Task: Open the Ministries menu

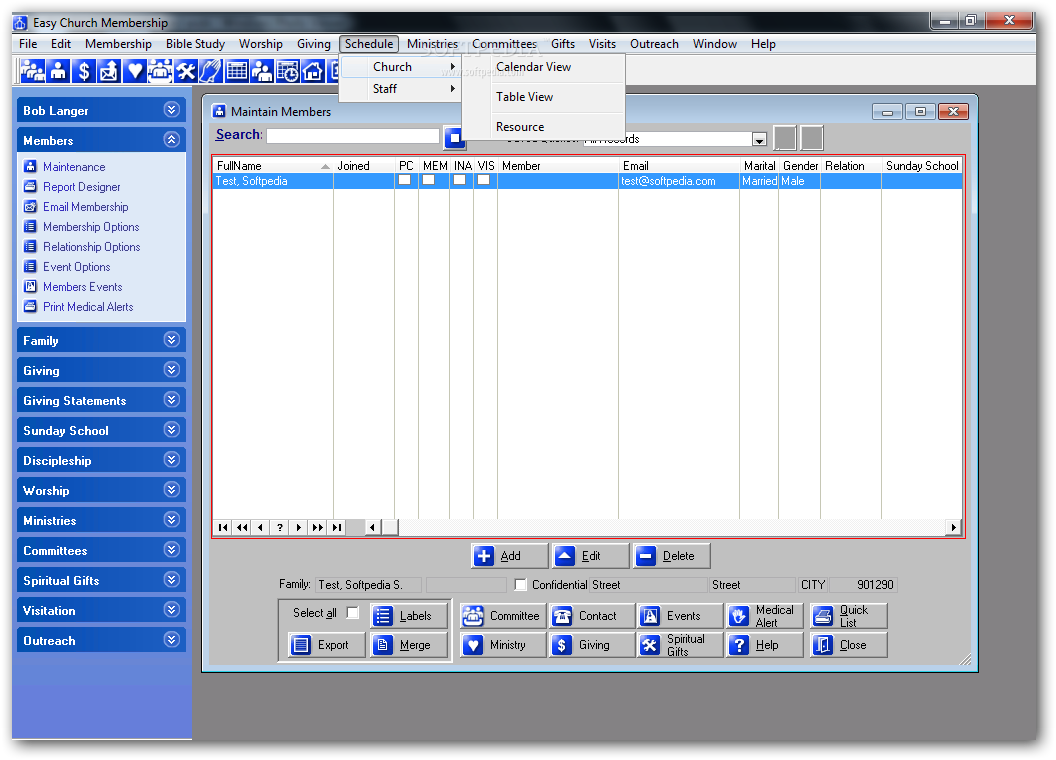Action: [432, 44]
